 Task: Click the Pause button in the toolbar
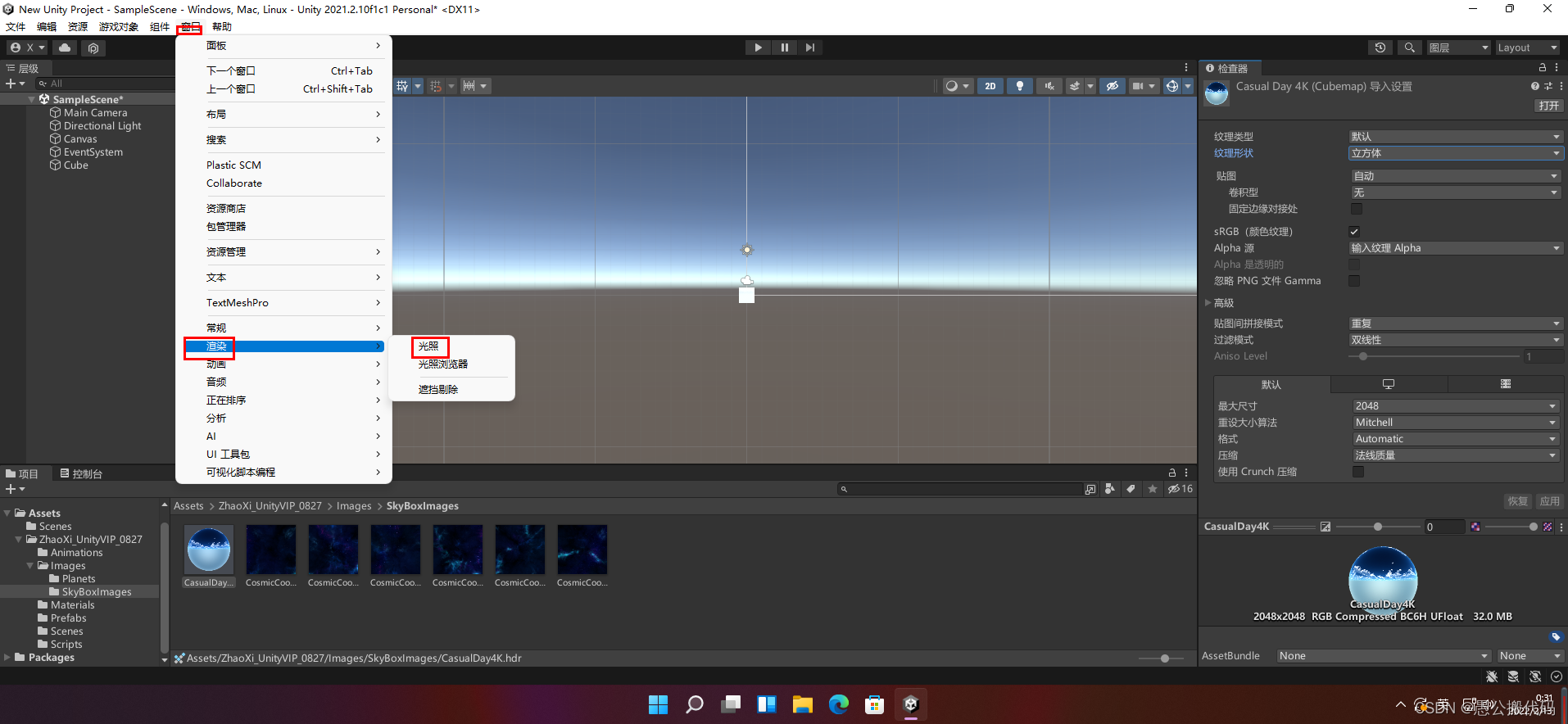(x=784, y=48)
